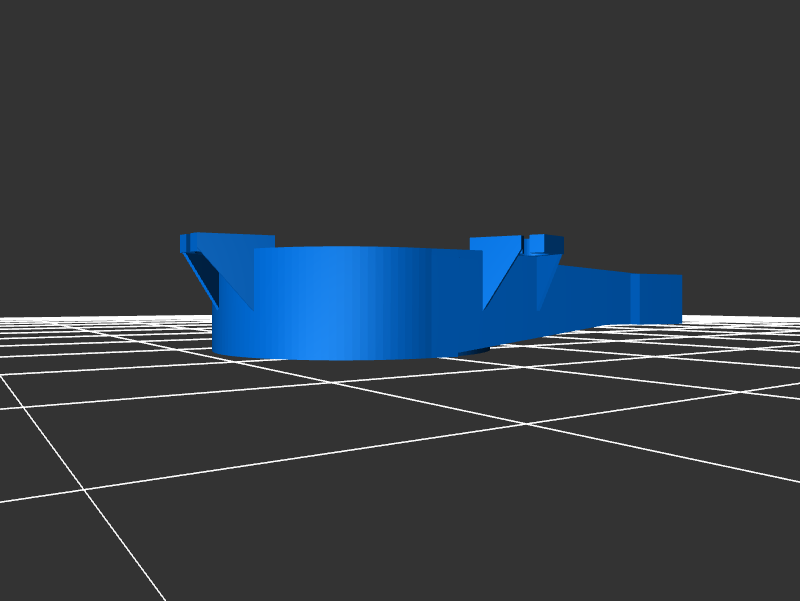800x601 pixels.
Task: Click the small block at the model's top-left corner
Action: [184, 243]
